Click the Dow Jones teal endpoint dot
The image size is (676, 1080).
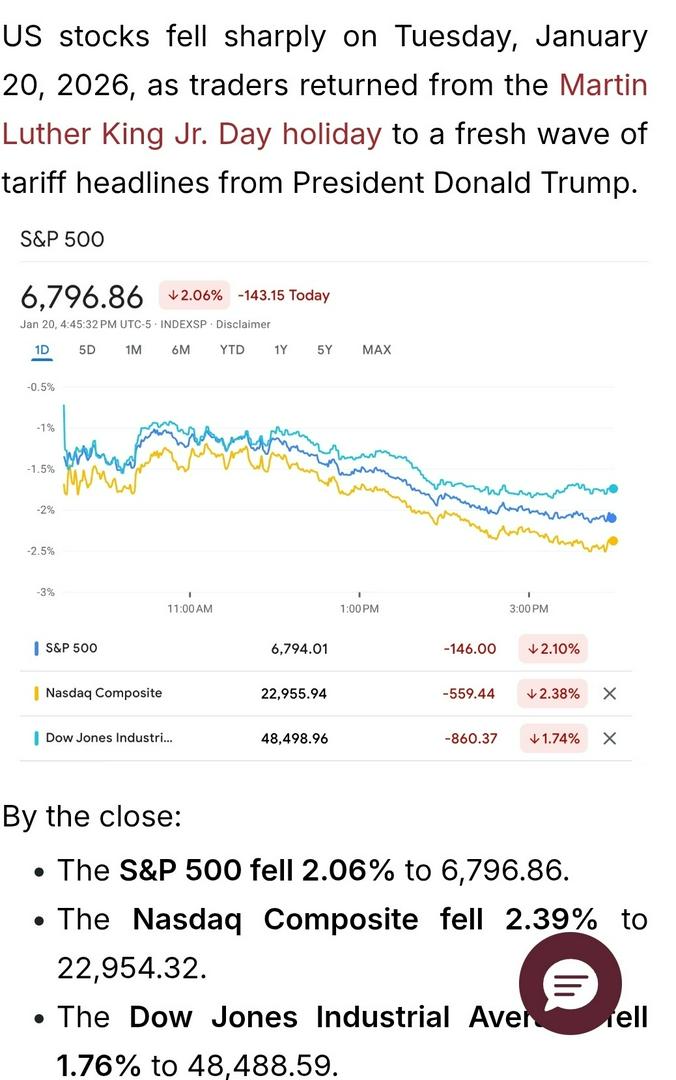[x=613, y=489]
